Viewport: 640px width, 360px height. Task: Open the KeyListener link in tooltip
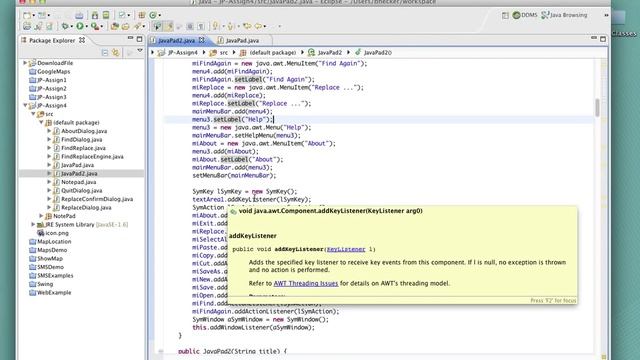346,249
